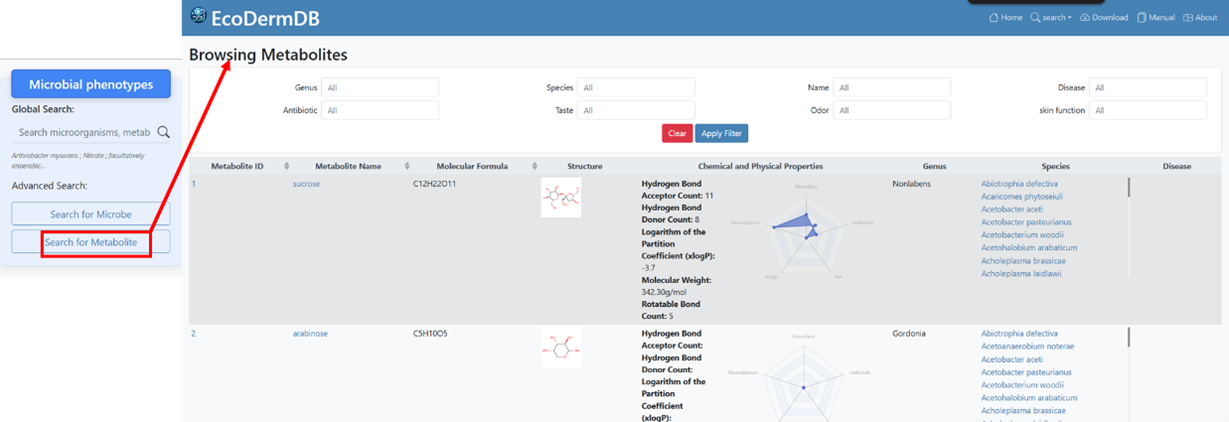The height and width of the screenshot is (422, 1229).
Task: Click Search for Microbe button
Action: 91,214
